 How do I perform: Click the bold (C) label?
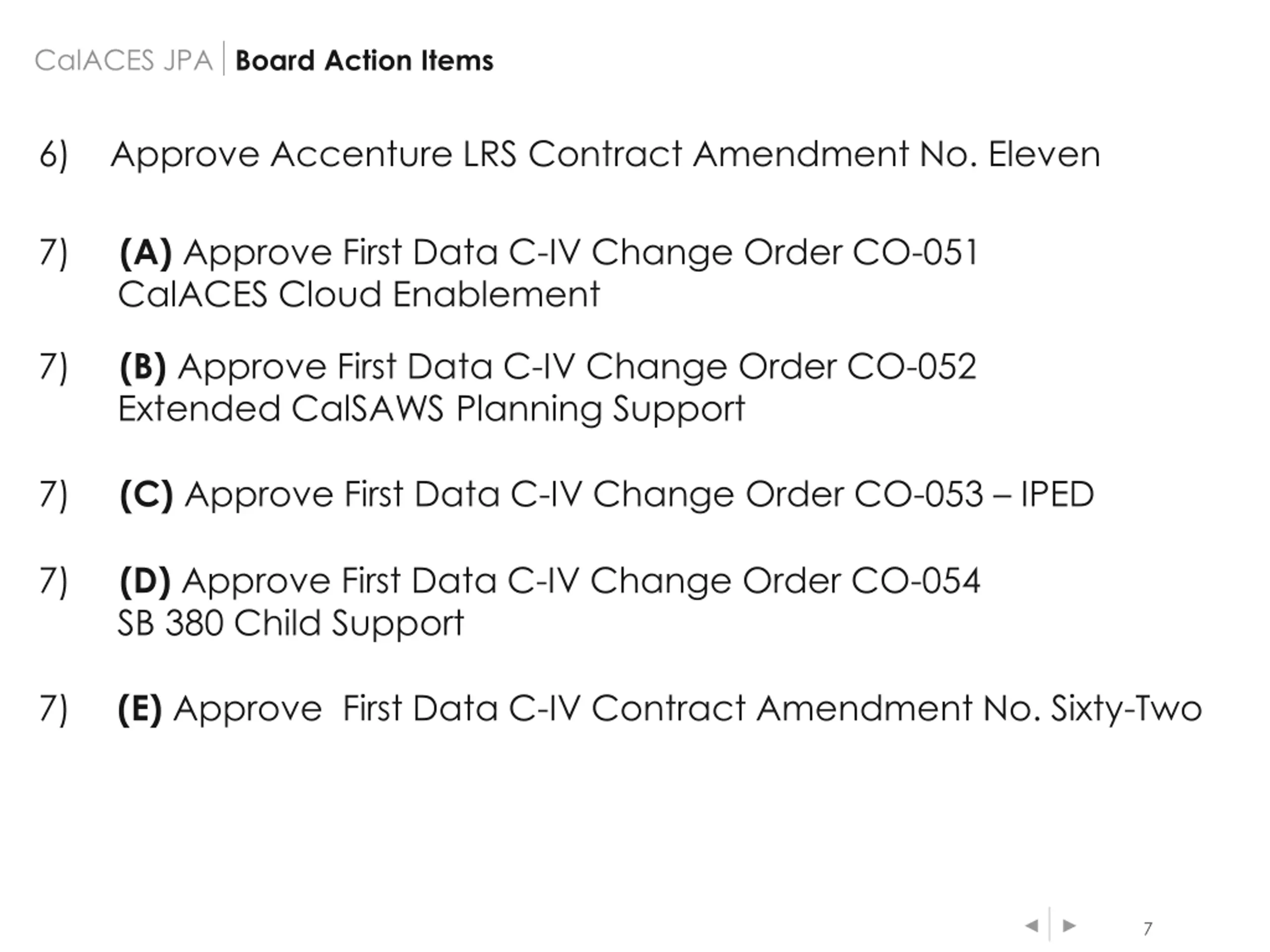point(146,495)
